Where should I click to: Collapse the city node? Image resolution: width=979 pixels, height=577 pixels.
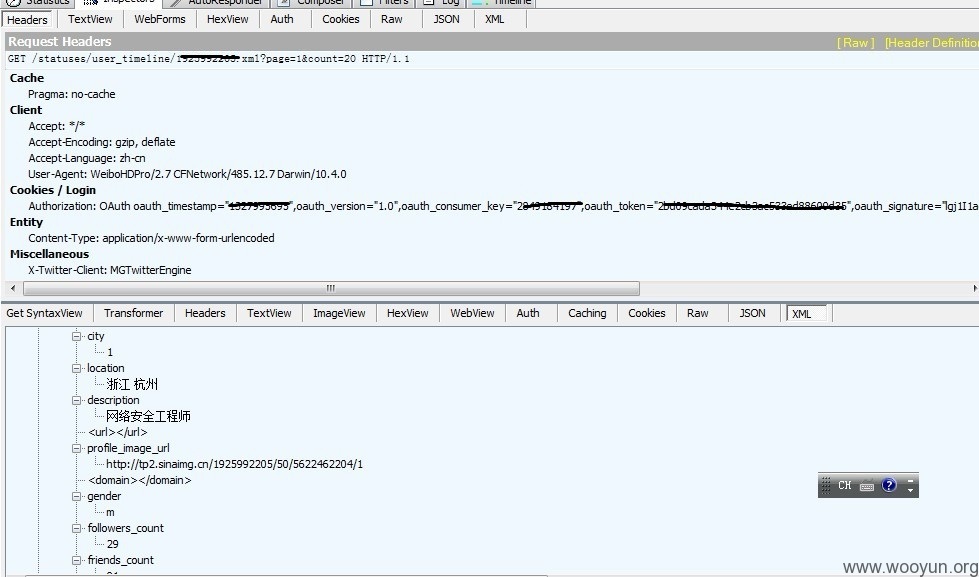coord(77,336)
